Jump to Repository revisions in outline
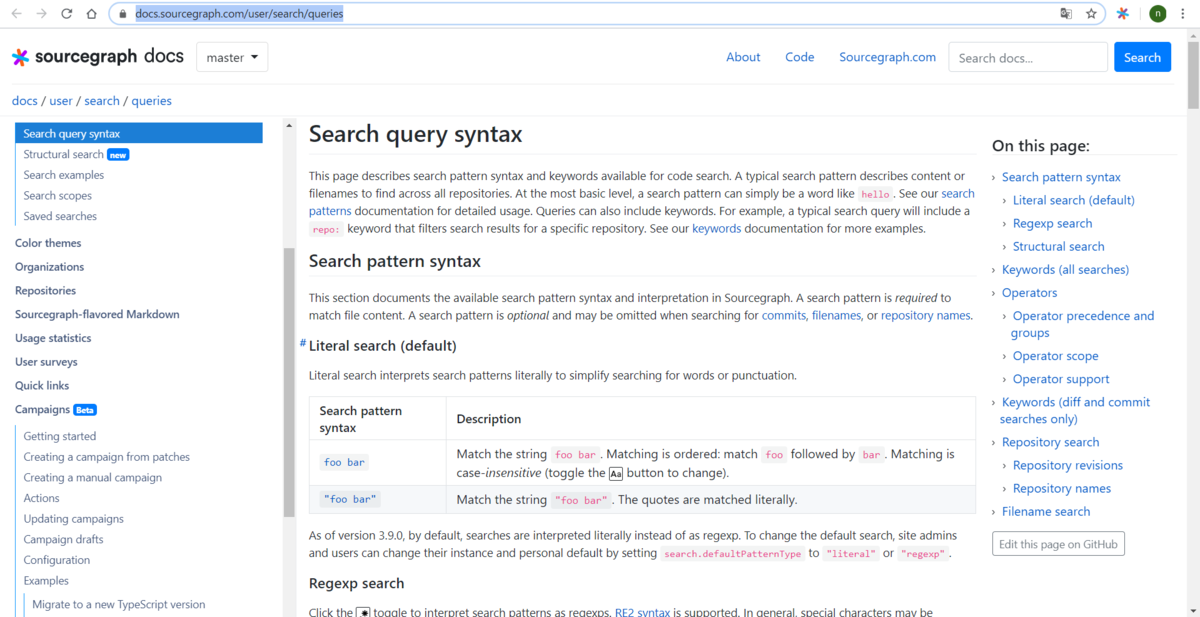This screenshot has height=617, width=1200. click(x=1068, y=465)
